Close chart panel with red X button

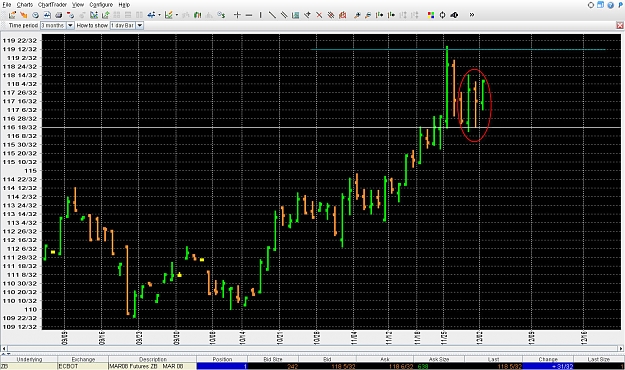click(620, 26)
